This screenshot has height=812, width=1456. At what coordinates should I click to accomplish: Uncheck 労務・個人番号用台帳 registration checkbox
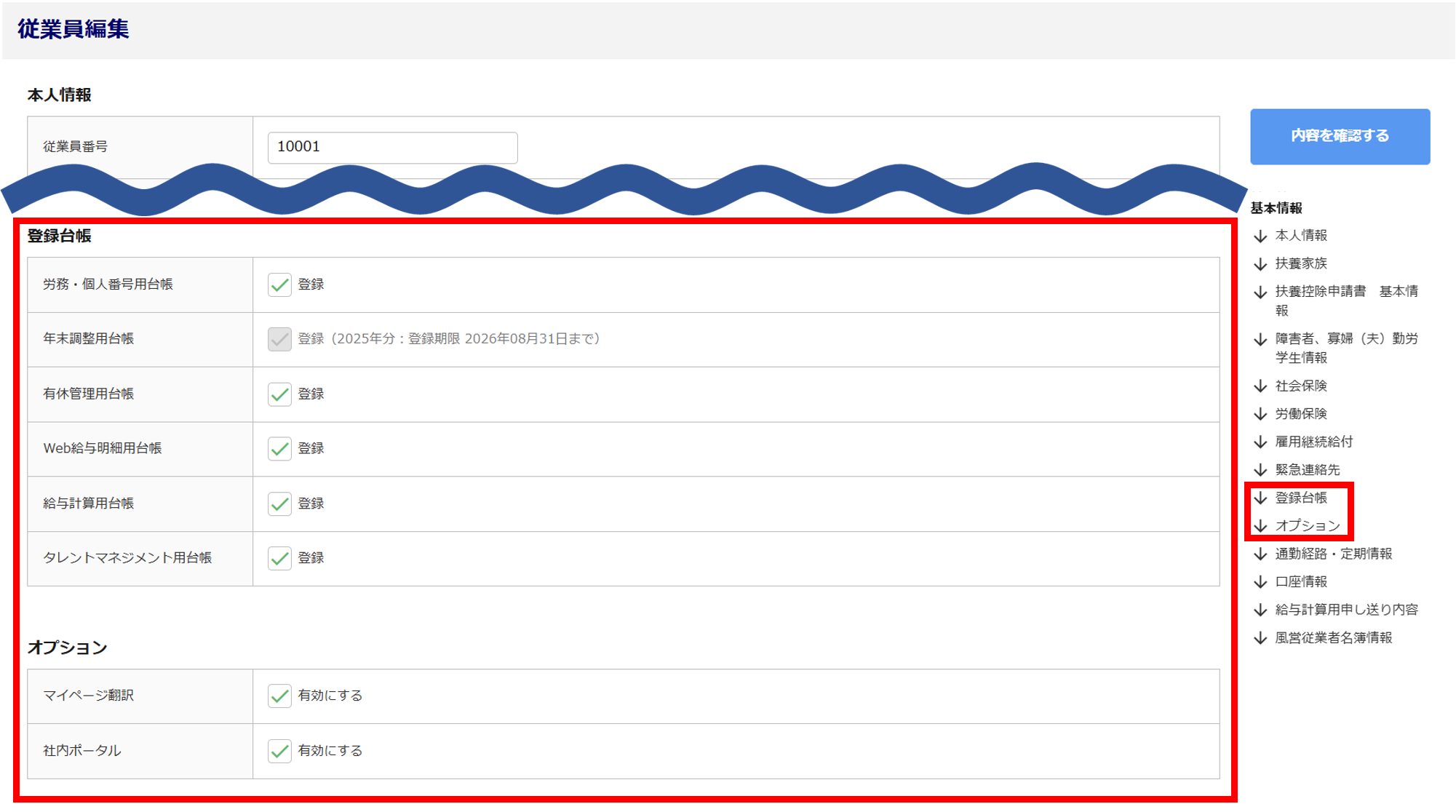tap(279, 284)
